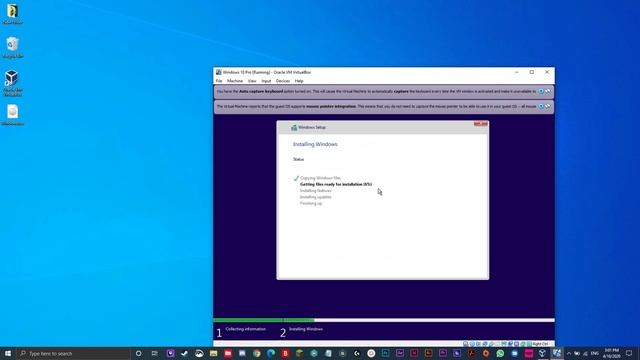Dismiss the Auto capture keyboard notification
Image resolution: width=640 pixels, height=360 pixels.
[548, 91]
